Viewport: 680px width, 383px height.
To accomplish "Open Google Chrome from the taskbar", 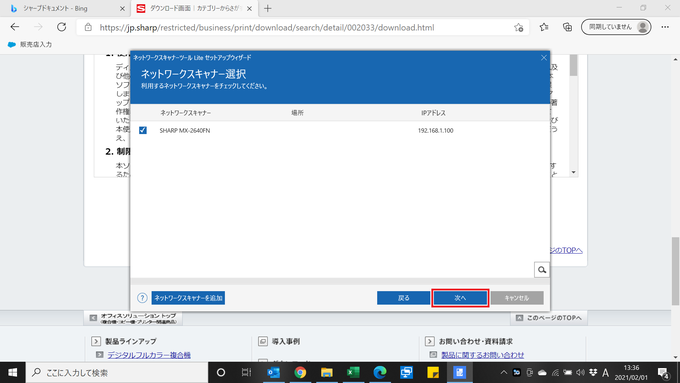I will click(300, 373).
